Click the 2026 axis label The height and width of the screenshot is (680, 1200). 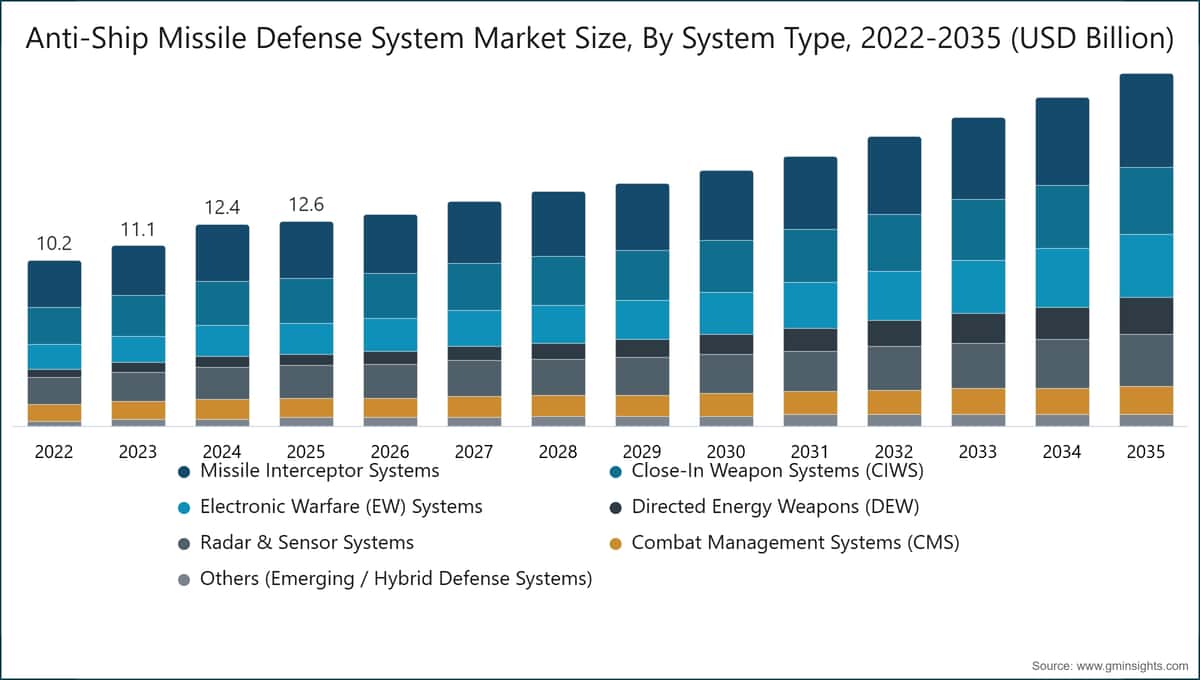(390, 452)
